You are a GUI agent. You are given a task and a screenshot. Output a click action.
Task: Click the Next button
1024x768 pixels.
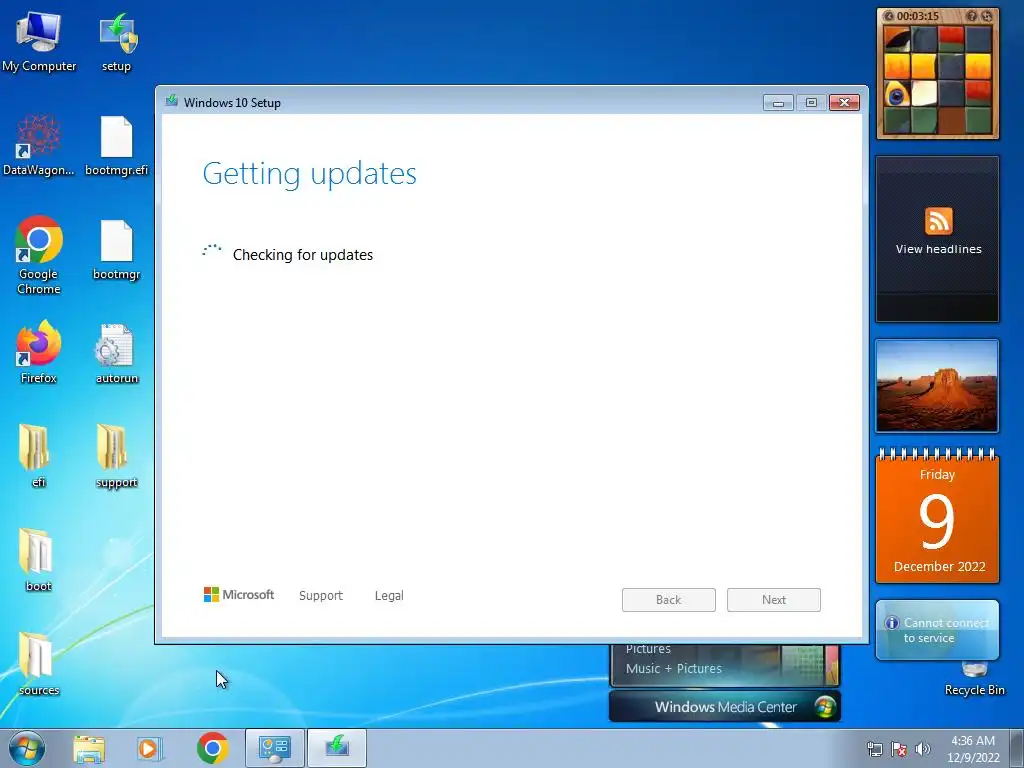(774, 600)
